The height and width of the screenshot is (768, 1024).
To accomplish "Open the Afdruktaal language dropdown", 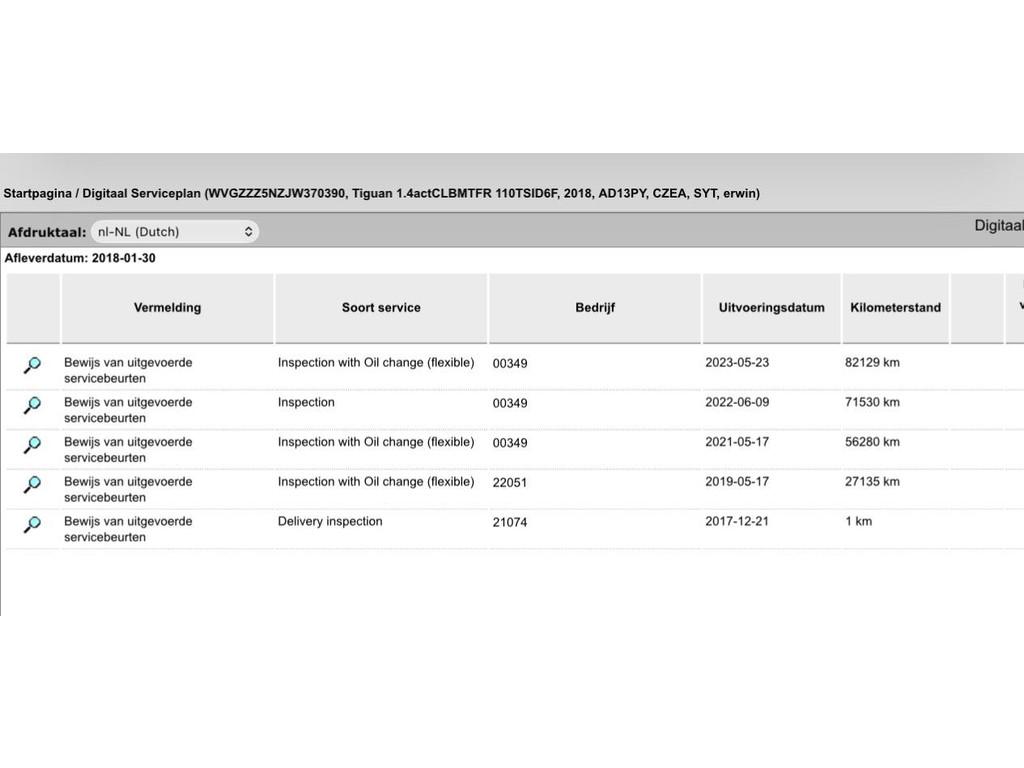I will click(x=175, y=232).
